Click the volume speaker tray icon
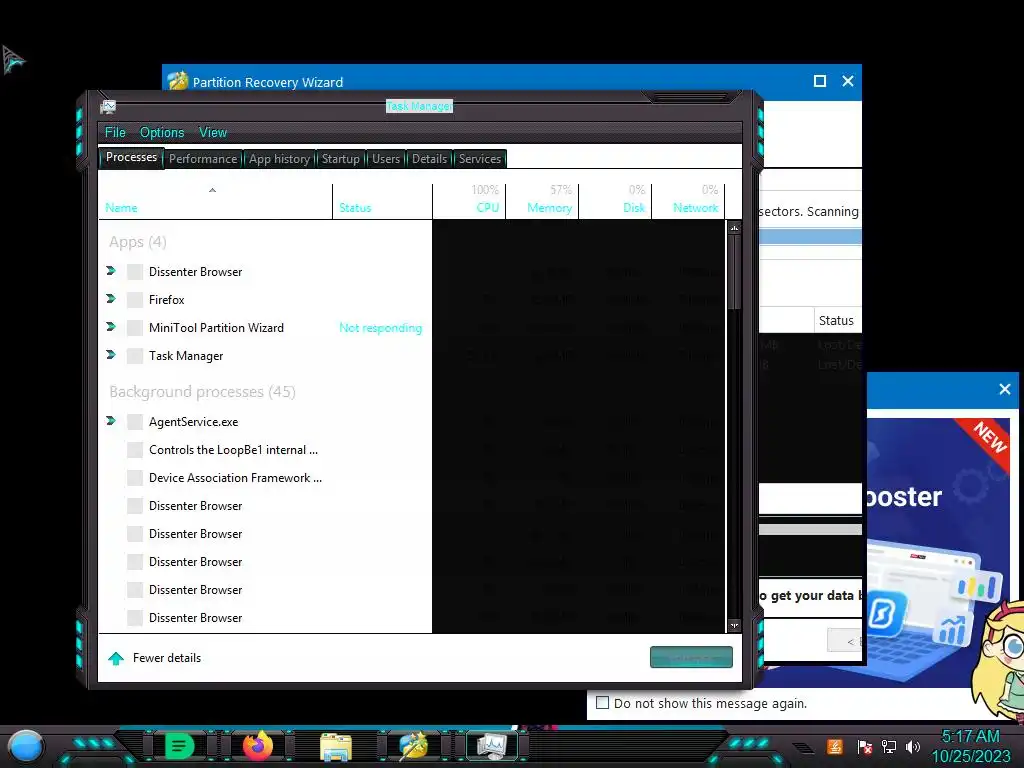1024x768 pixels. tap(913, 746)
